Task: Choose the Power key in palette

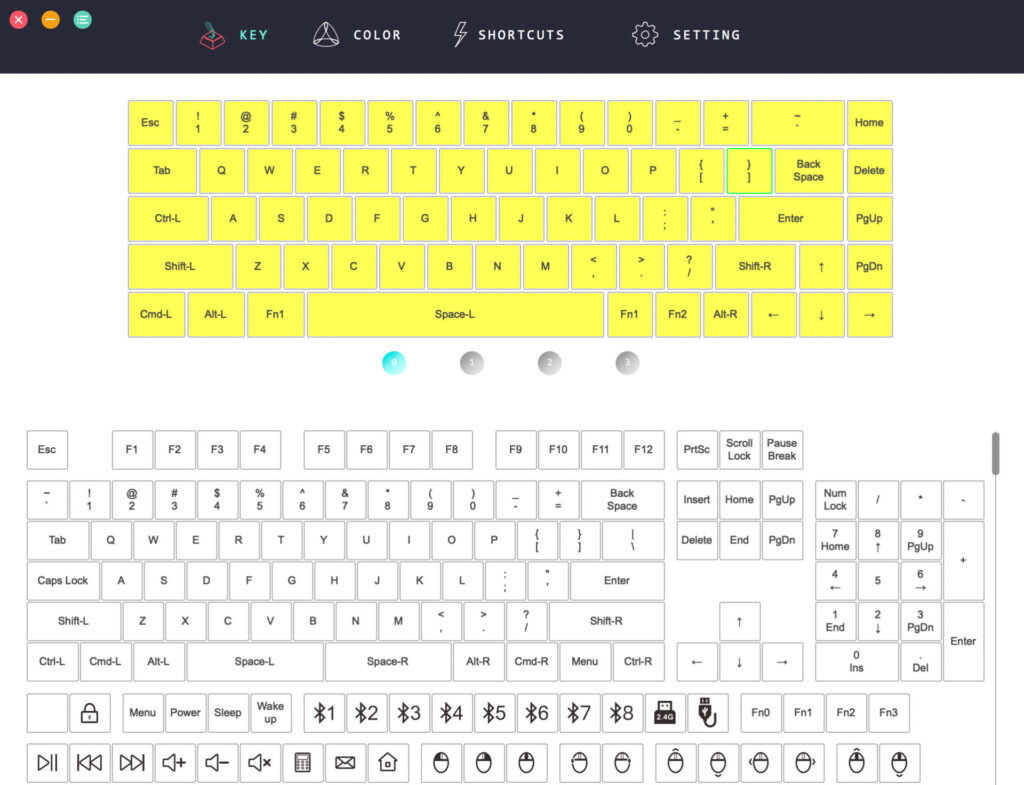Action: [185, 713]
